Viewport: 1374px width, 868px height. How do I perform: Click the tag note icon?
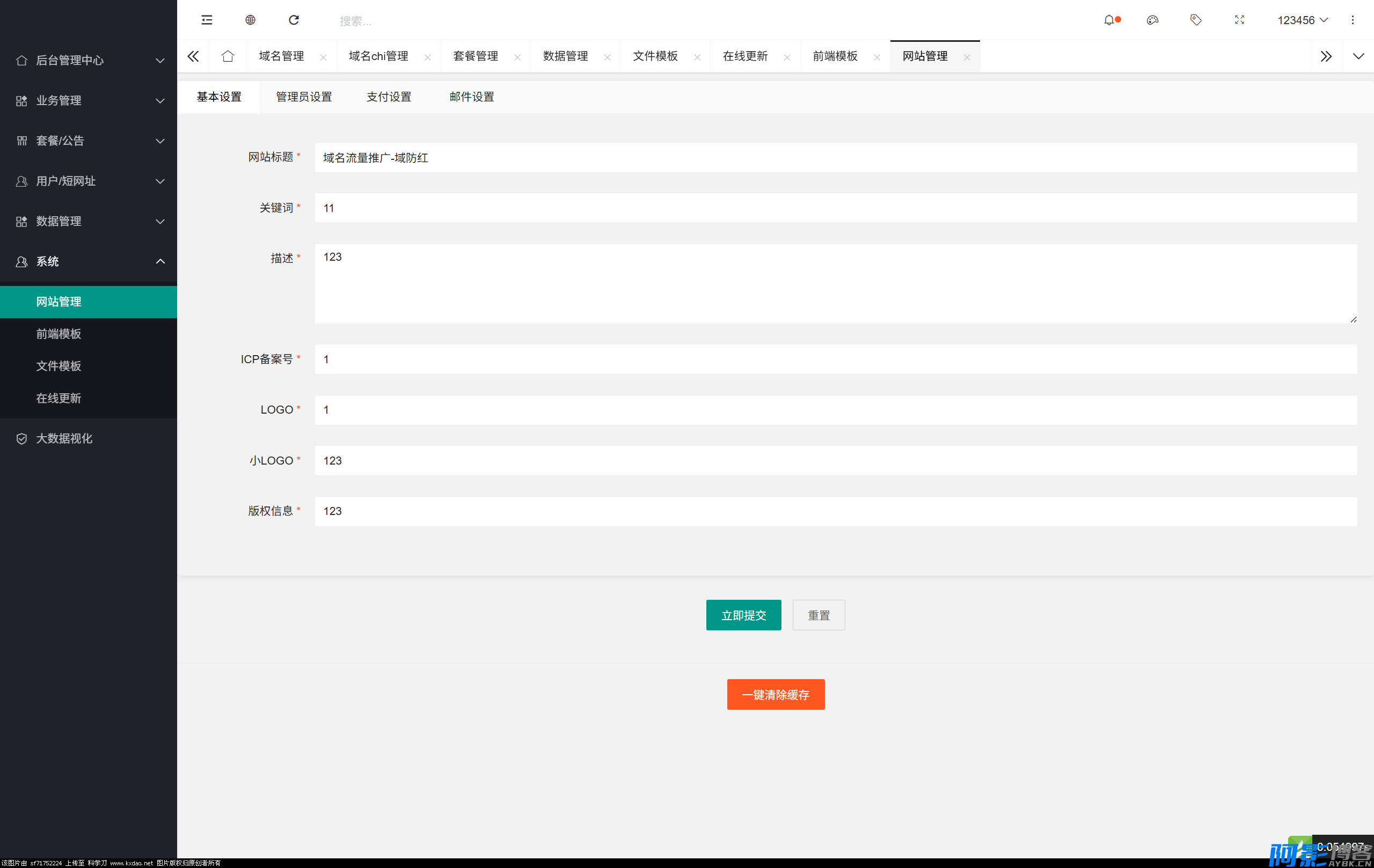point(1195,20)
